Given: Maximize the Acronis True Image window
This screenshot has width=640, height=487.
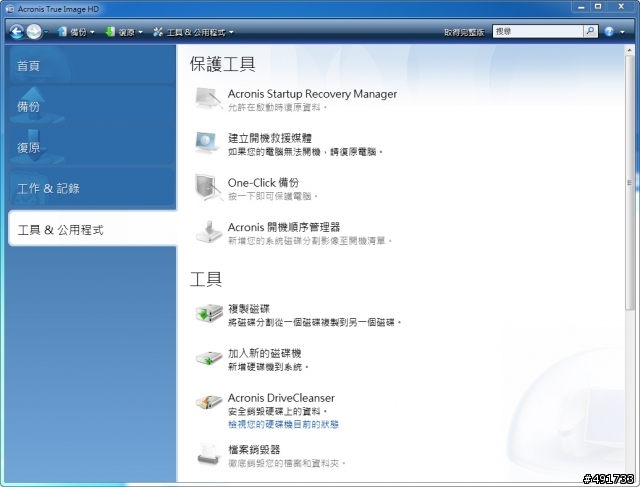Looking at the screenshot, I should point(598,7).
